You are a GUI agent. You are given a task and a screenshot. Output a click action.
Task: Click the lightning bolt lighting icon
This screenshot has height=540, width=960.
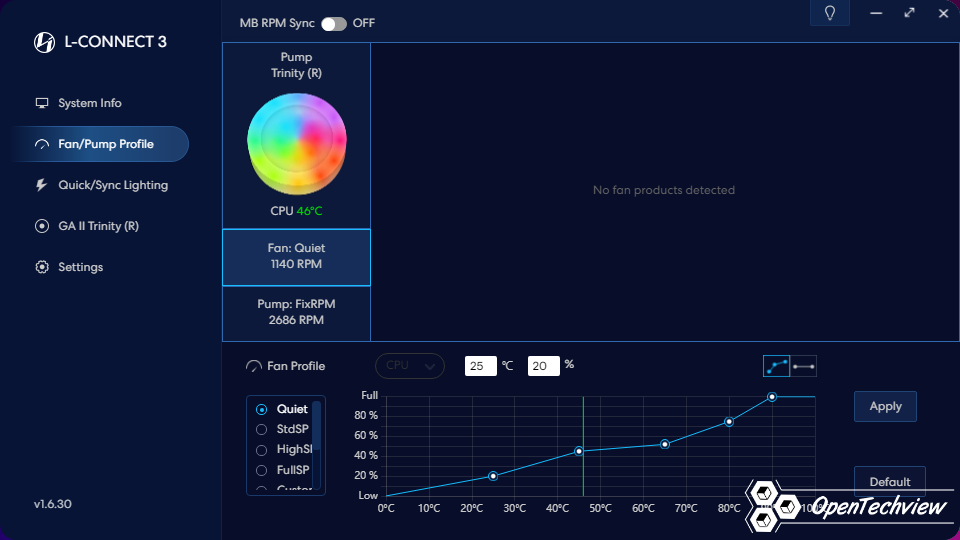[x=41, y=185]
